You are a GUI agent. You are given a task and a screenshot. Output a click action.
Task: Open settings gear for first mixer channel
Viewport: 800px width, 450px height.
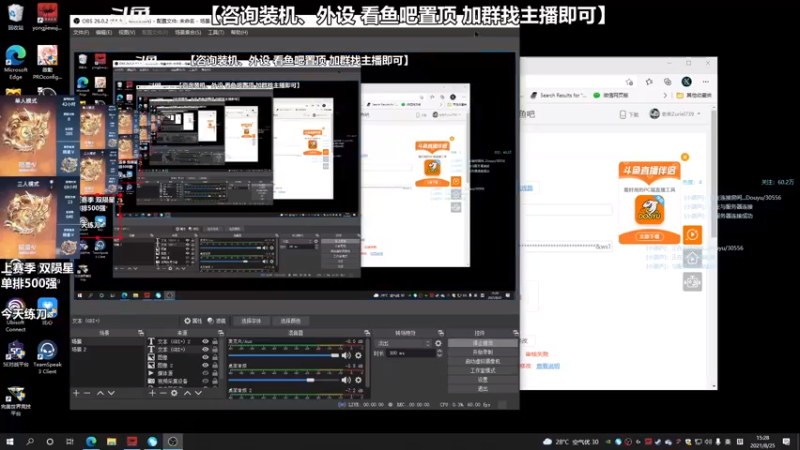[358, 355]
